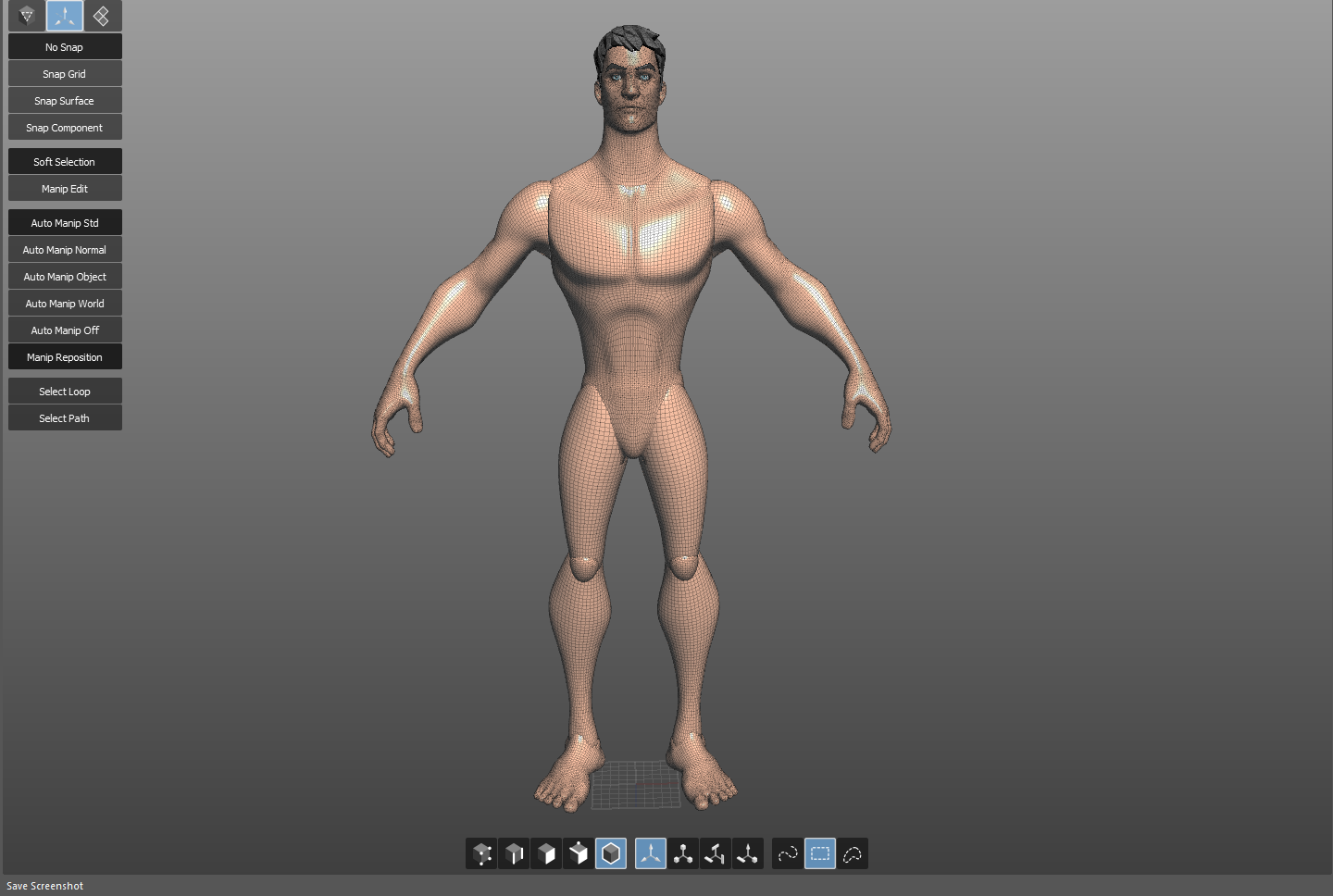Screen dimensions: 1333x896
Task: Turn Auto Manip Off
Action: point(65,330)
